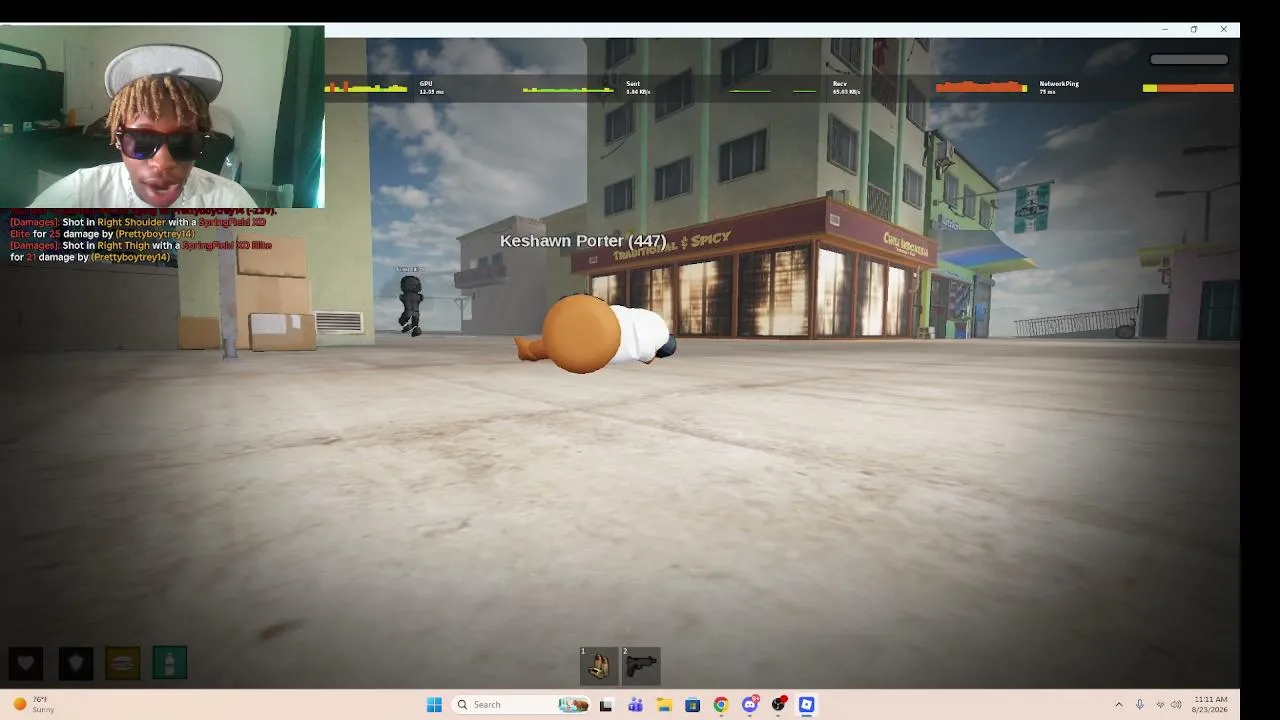Open Discord from the taskbar
Viewport: 1280px width, 720px height.
coord(750,705)
